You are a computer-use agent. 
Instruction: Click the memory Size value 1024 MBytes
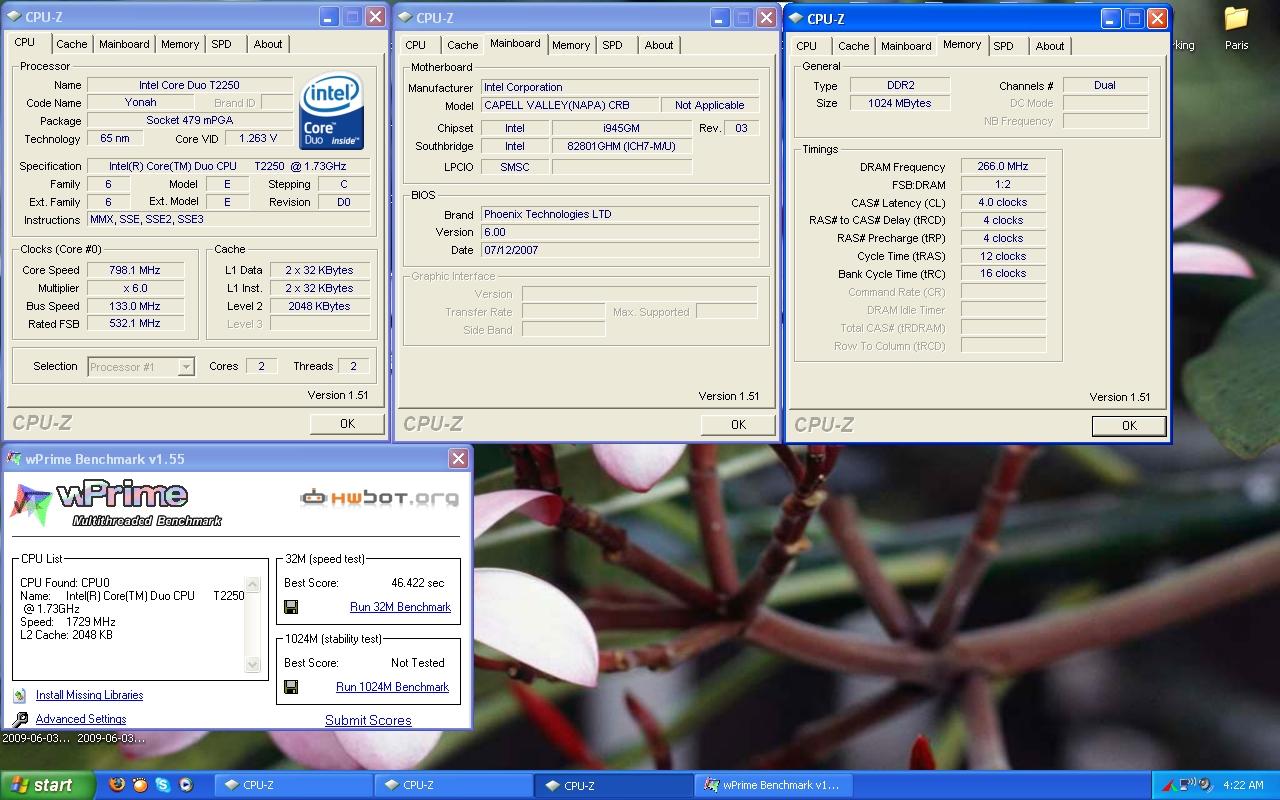900,103
